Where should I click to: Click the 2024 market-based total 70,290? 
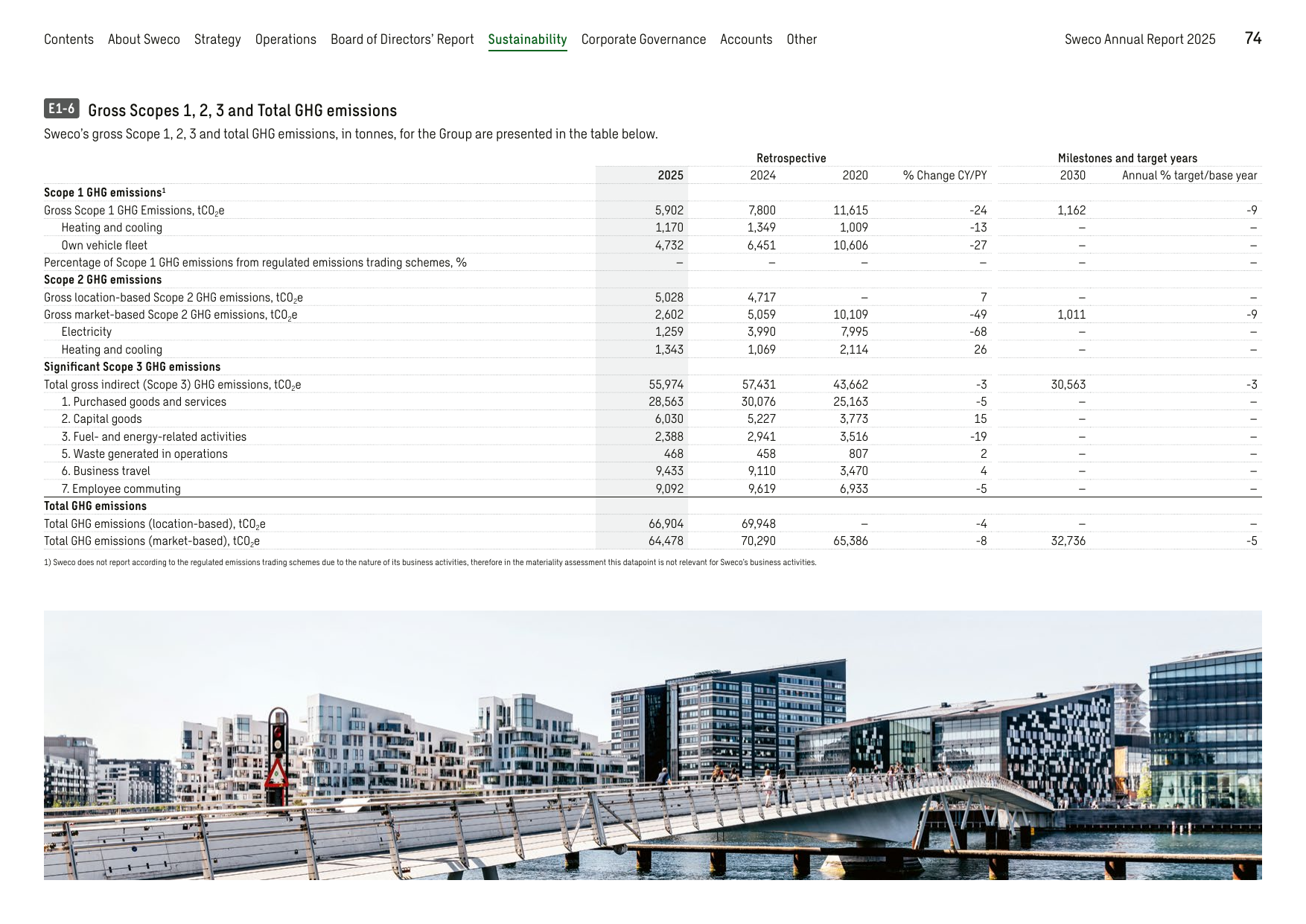[759, 541]
